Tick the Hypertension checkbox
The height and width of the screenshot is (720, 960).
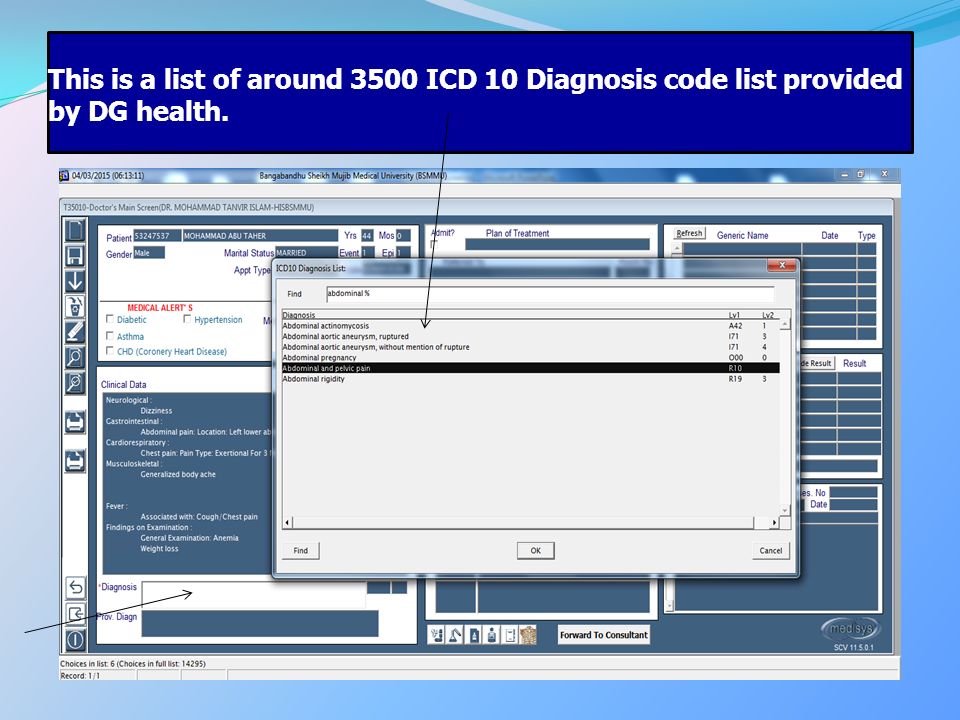[187, 318]
